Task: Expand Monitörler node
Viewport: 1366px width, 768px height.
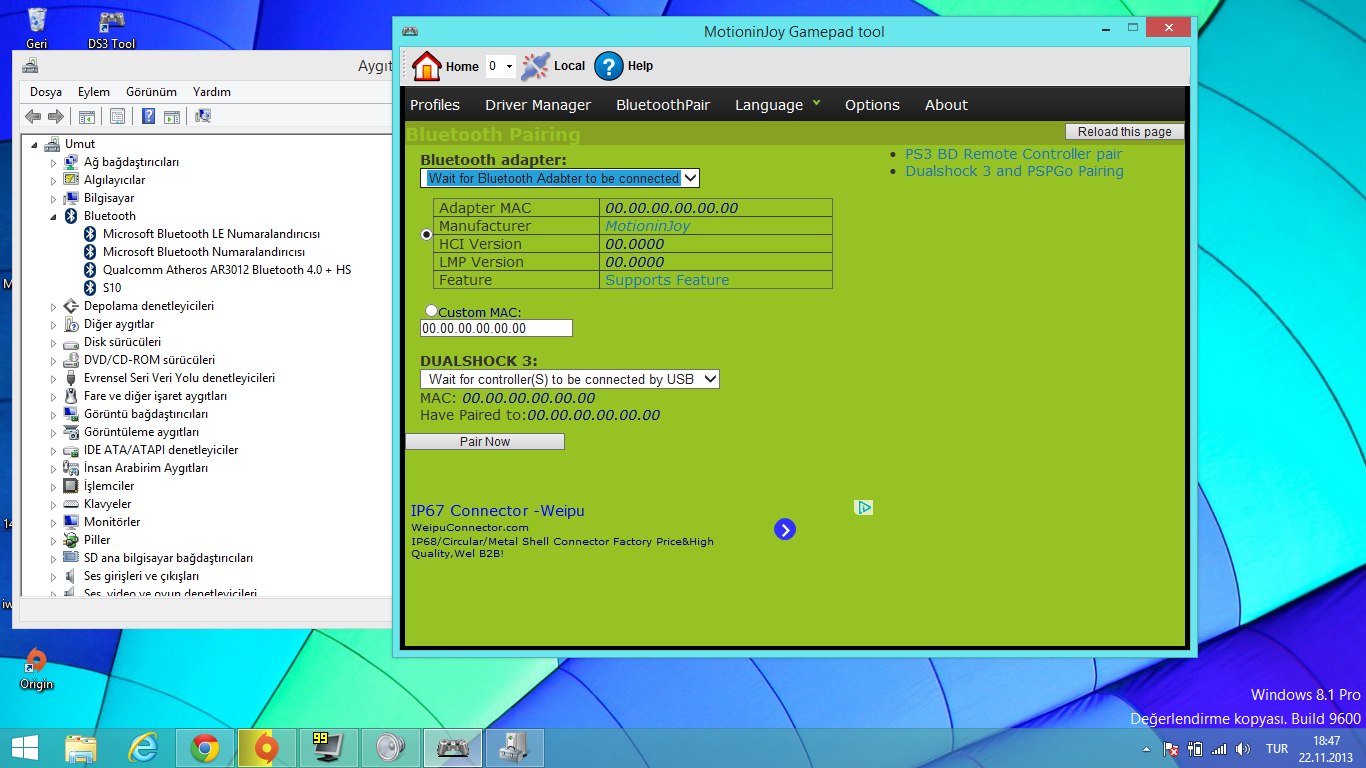Action: point(54,522)
